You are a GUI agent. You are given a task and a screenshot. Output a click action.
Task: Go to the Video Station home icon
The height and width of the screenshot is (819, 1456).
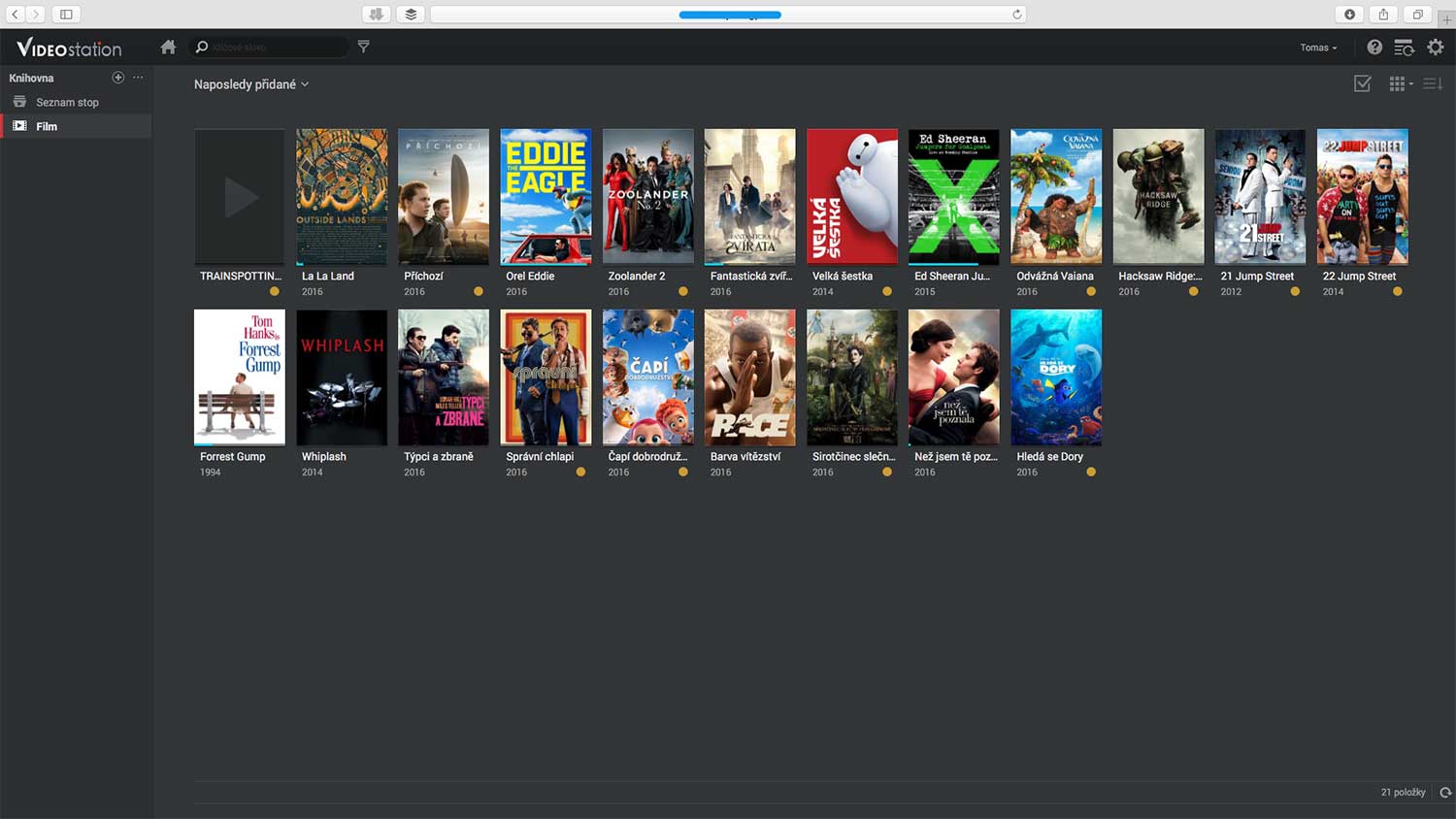(168, 47)
